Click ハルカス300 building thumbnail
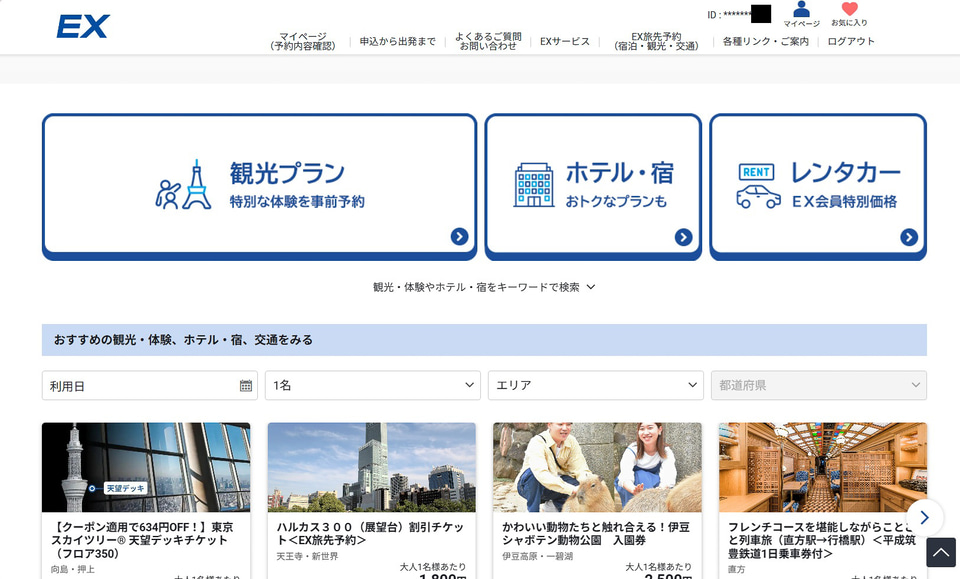This screenshot has width=960, height=579. (x=372, y=467)
